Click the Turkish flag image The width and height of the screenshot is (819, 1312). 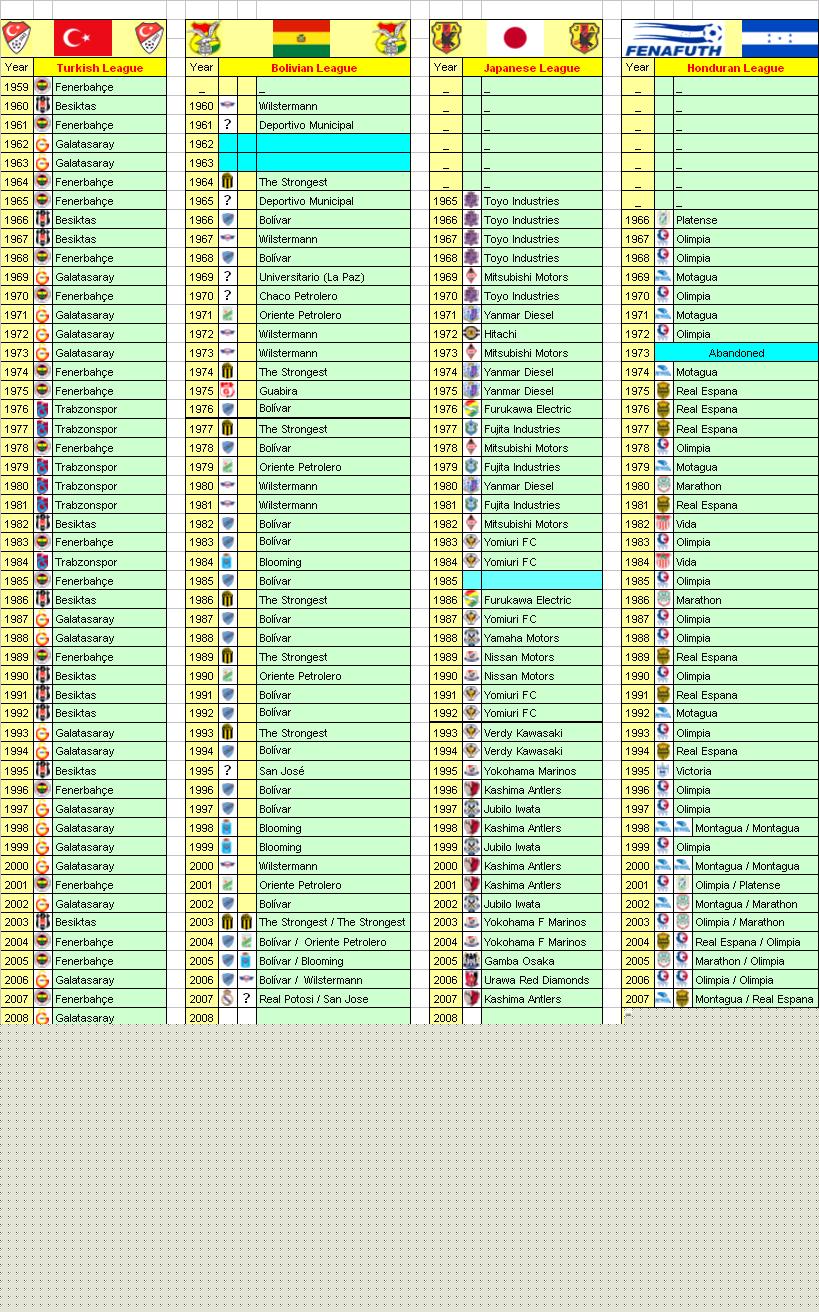(x=83, y=38)
